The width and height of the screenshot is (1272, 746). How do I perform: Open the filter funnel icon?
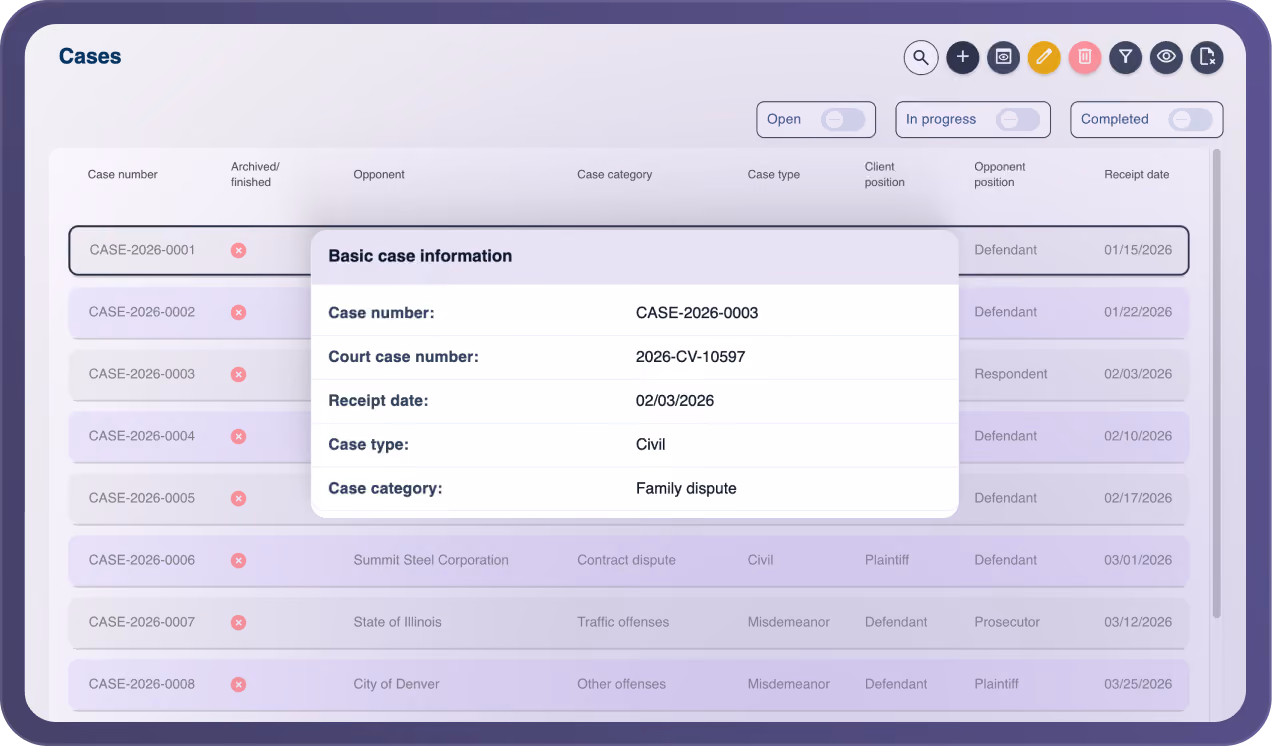coord(1126,57)
